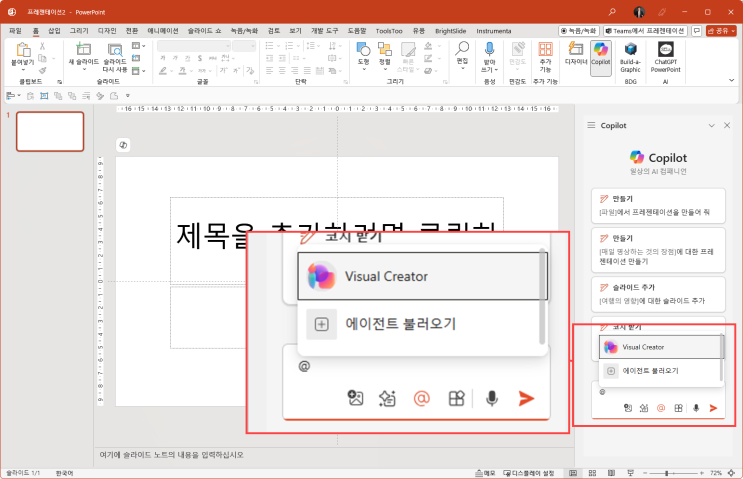
Task: Open the 애니메이션 (Animations) tab
Action: click(163, 31)
